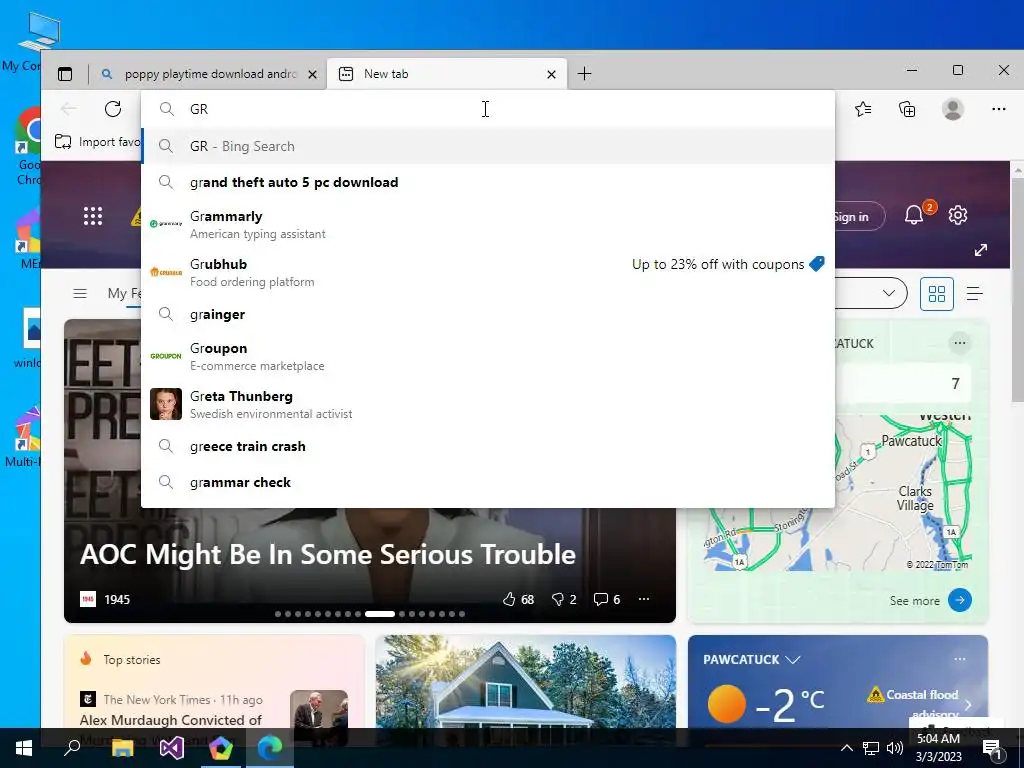The image size is (1024, 768).
Task: Click See more arrow on traffic card
Action: pos(959,600)
